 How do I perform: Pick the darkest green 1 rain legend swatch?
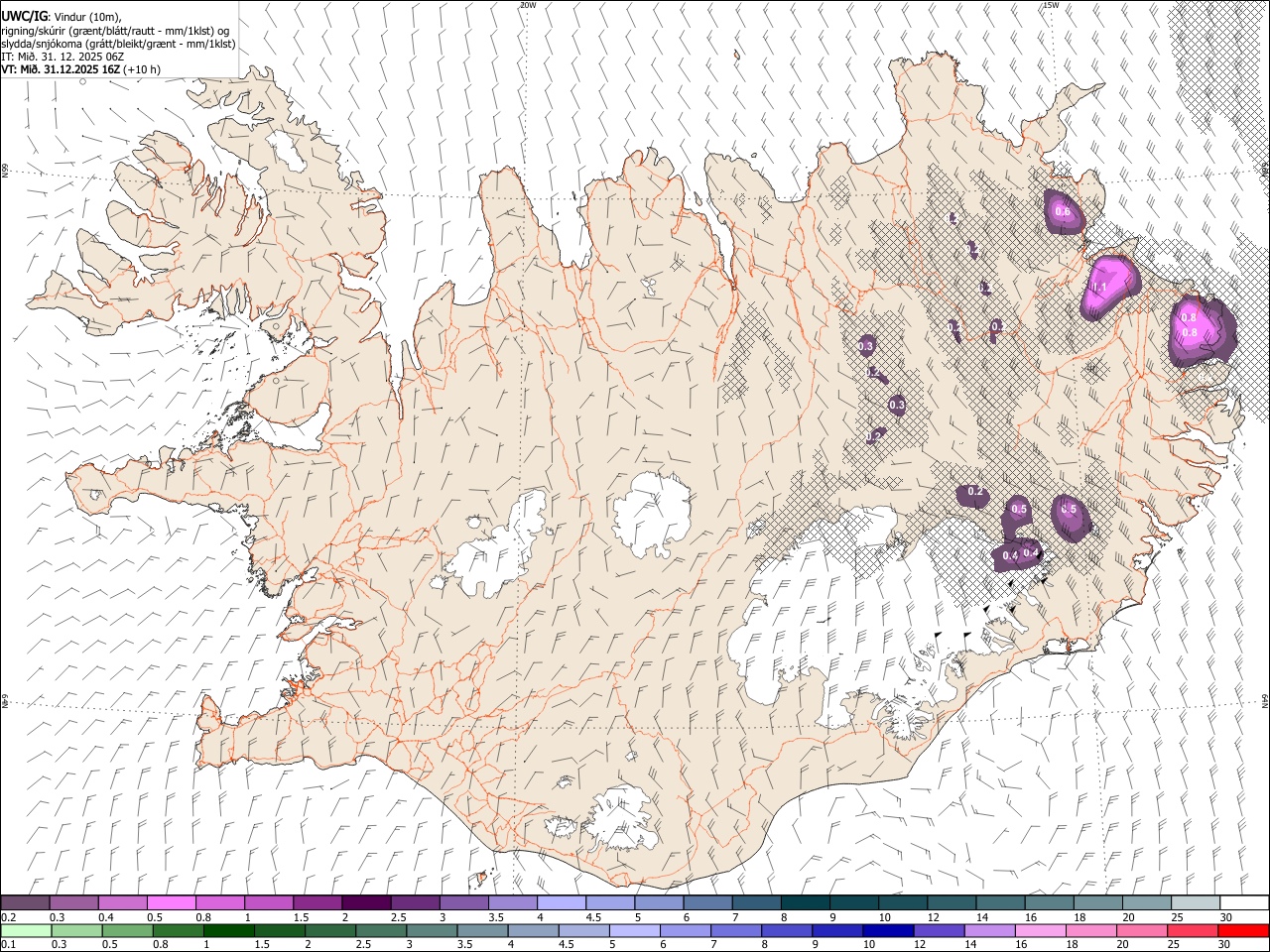click(229, 930)
